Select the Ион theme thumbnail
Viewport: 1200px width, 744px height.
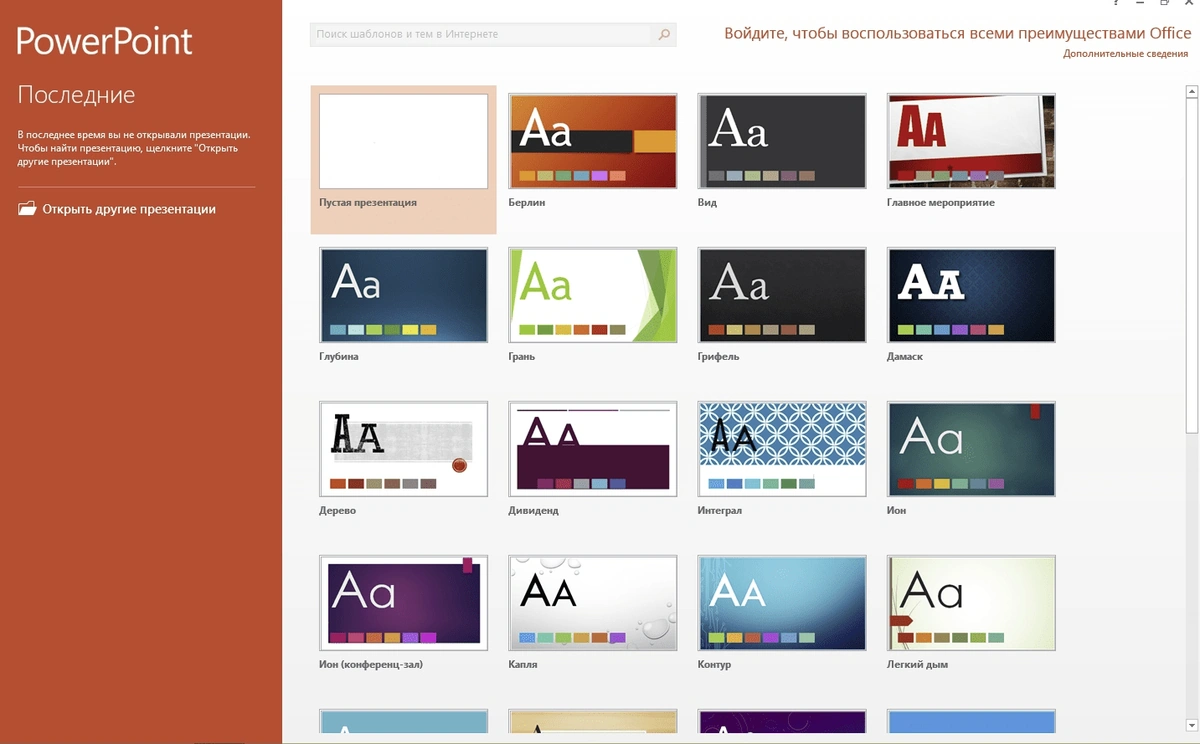click(x=971, y=449)
